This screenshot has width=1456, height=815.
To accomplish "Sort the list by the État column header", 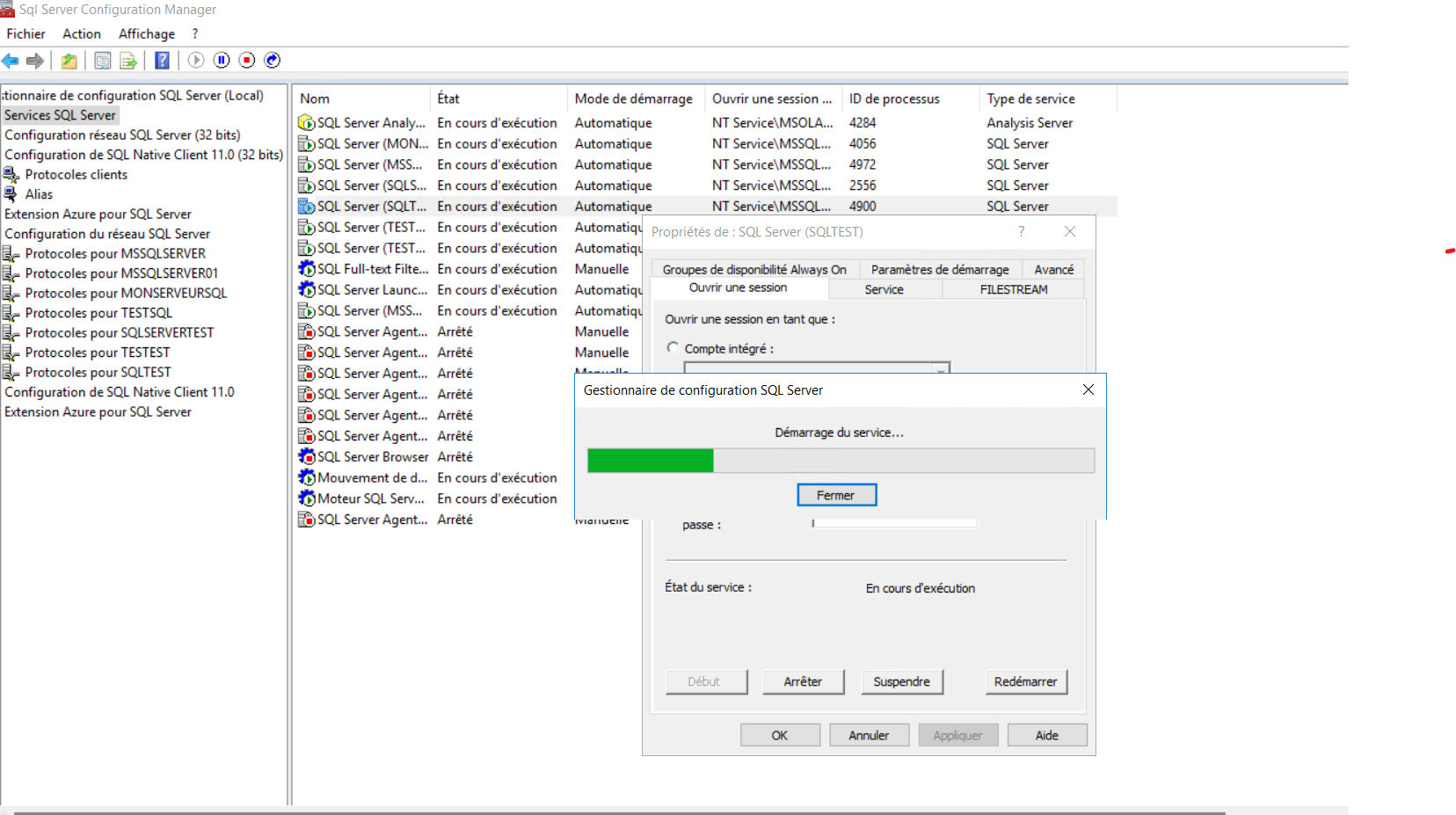I will point(448,98).
